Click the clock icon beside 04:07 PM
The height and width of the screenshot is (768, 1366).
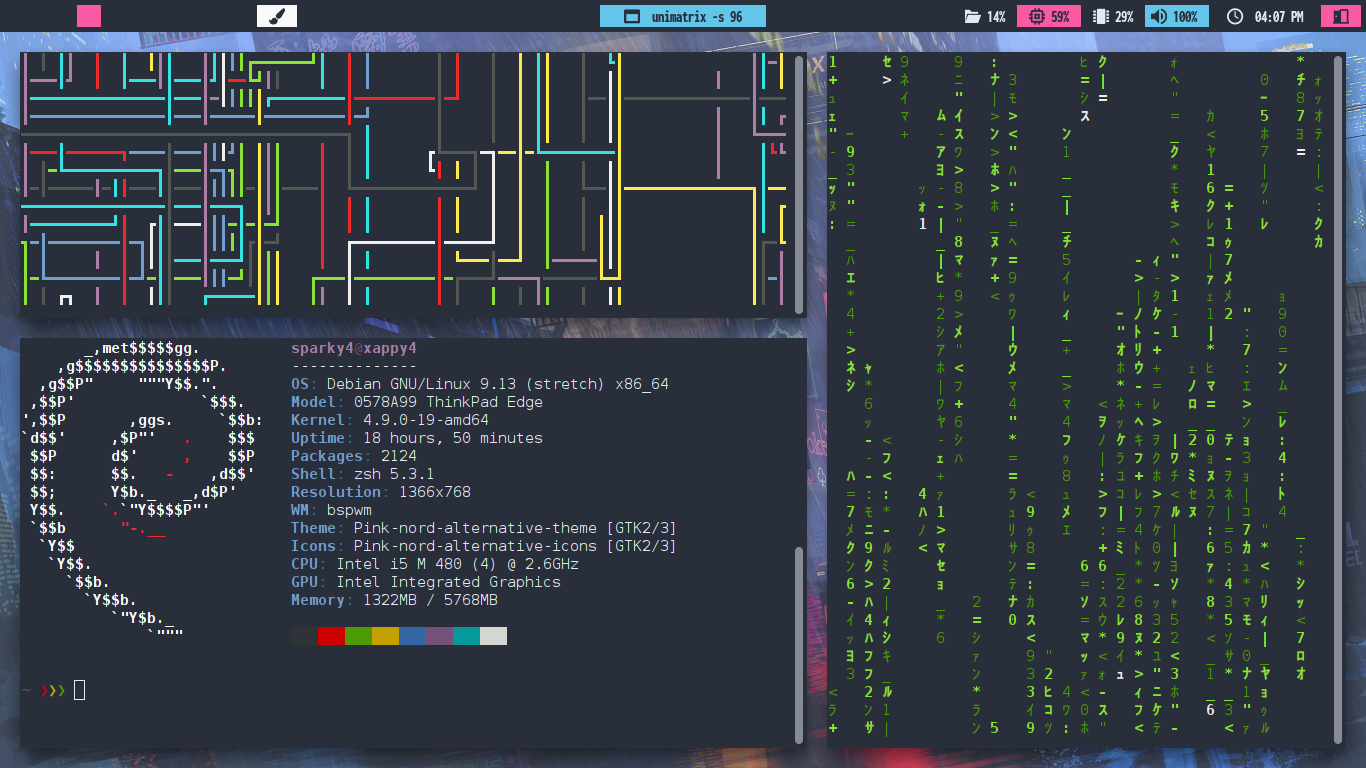1235,17
